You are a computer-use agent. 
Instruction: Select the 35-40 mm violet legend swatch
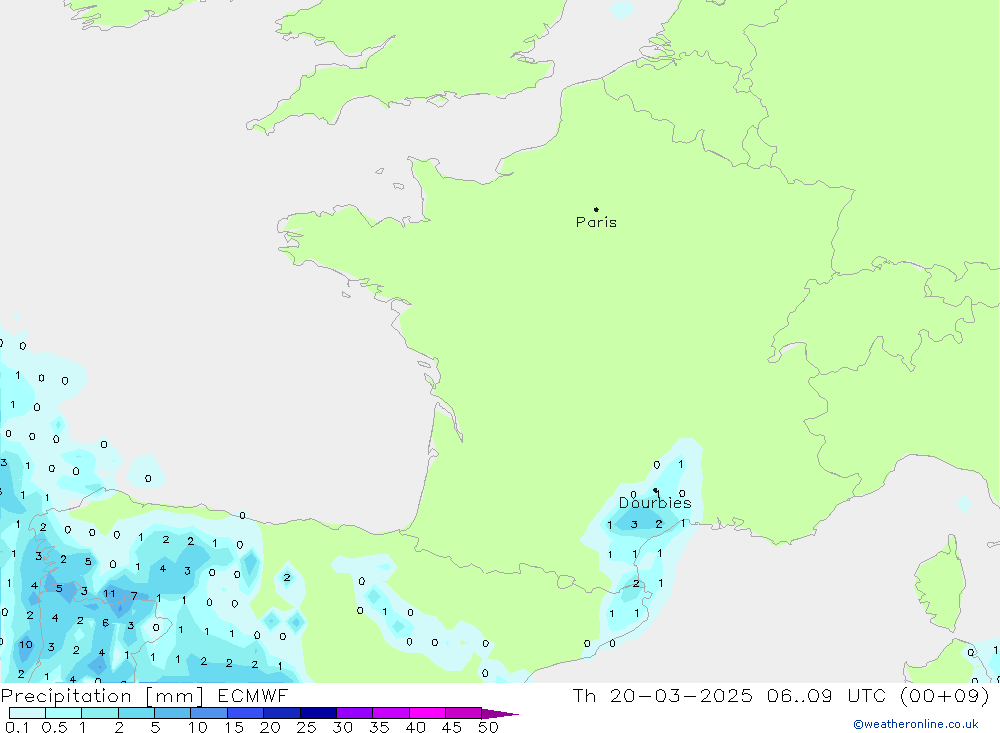coord(390,713)
